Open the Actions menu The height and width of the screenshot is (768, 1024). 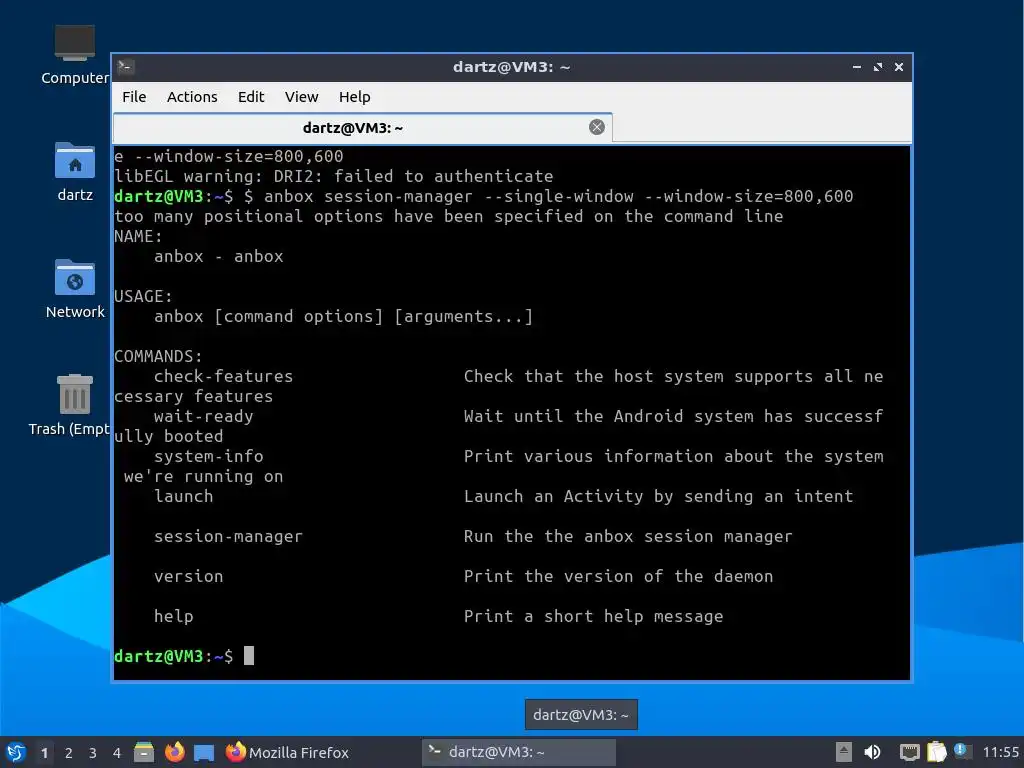192,97
